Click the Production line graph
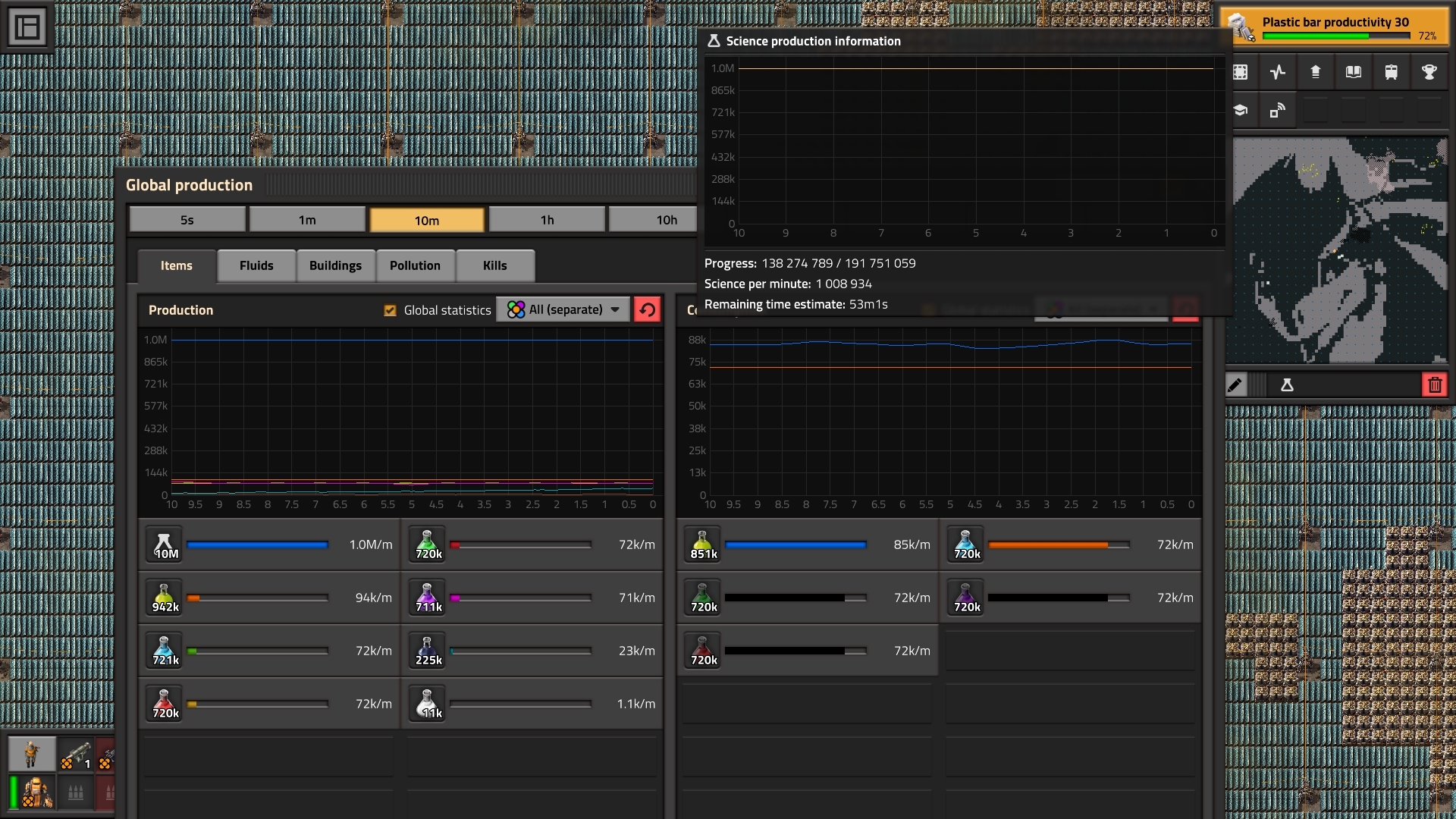1456x819 pixels. point(412,417)
